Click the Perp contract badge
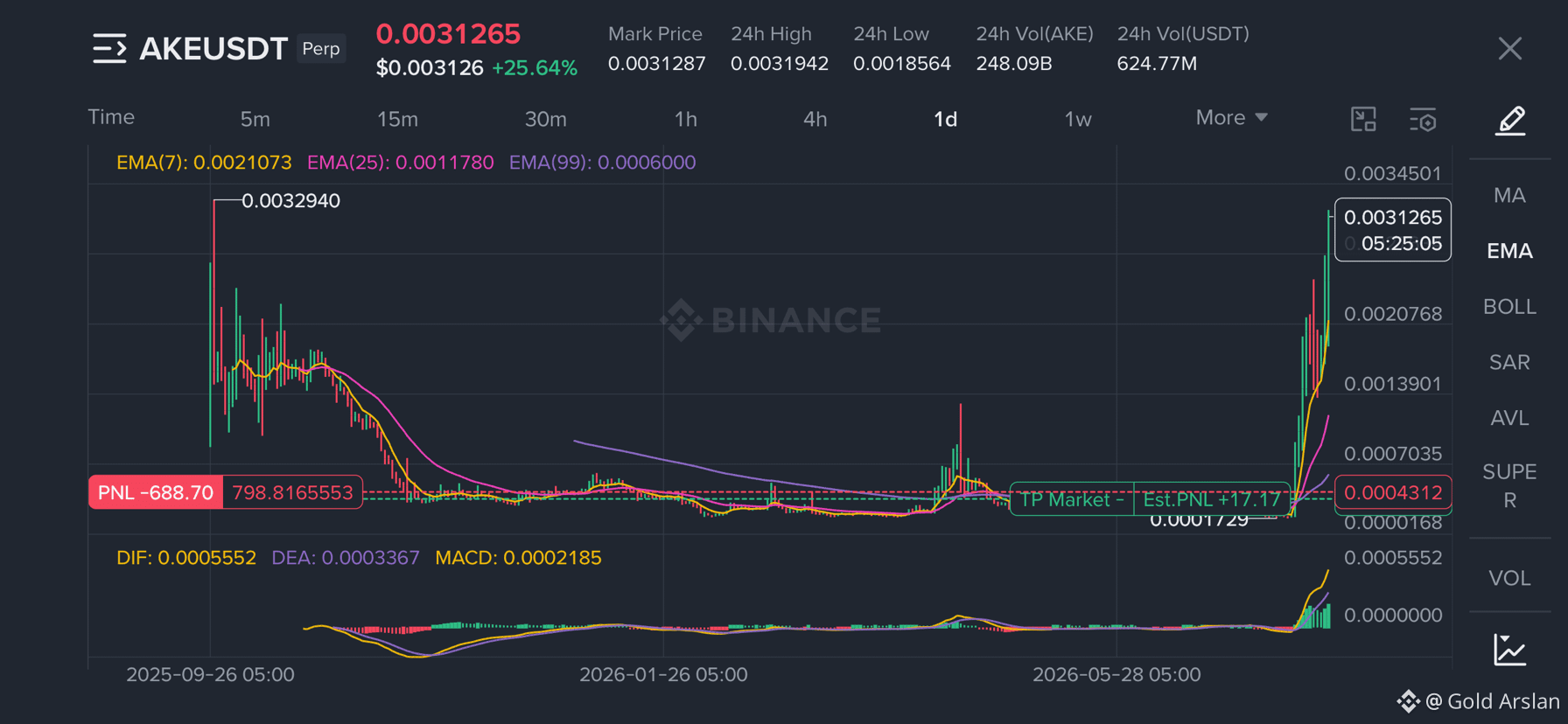1568x724 pixels. [321, 49]
